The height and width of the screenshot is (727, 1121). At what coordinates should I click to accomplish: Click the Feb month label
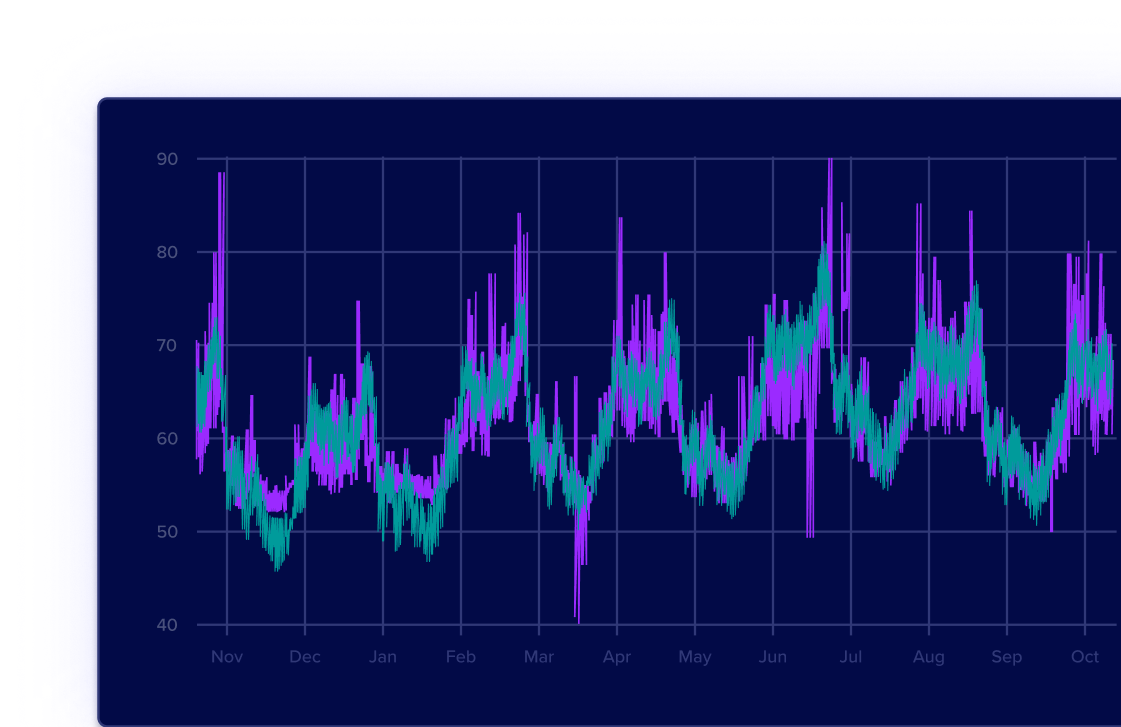pyautogui.click(x=460, y=657)
